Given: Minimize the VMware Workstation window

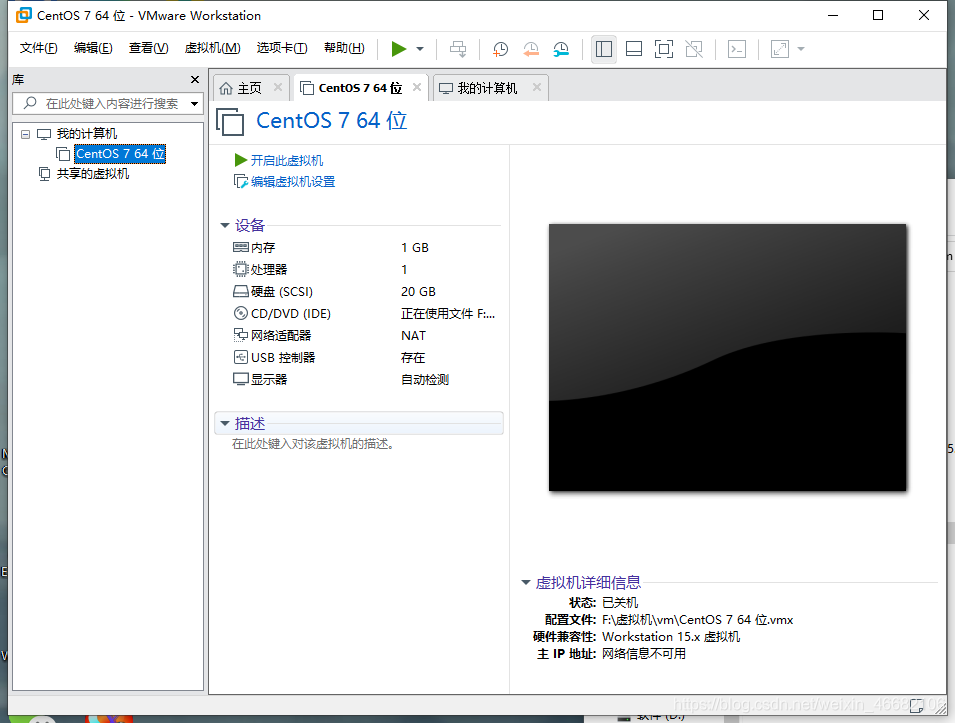Looking at the screenshot, I should [x=833, y=15].
